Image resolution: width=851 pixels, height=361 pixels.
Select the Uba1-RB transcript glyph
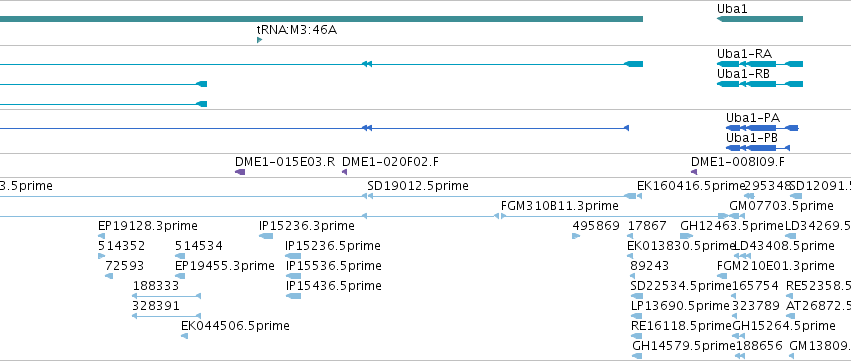(x=760, y=84)
